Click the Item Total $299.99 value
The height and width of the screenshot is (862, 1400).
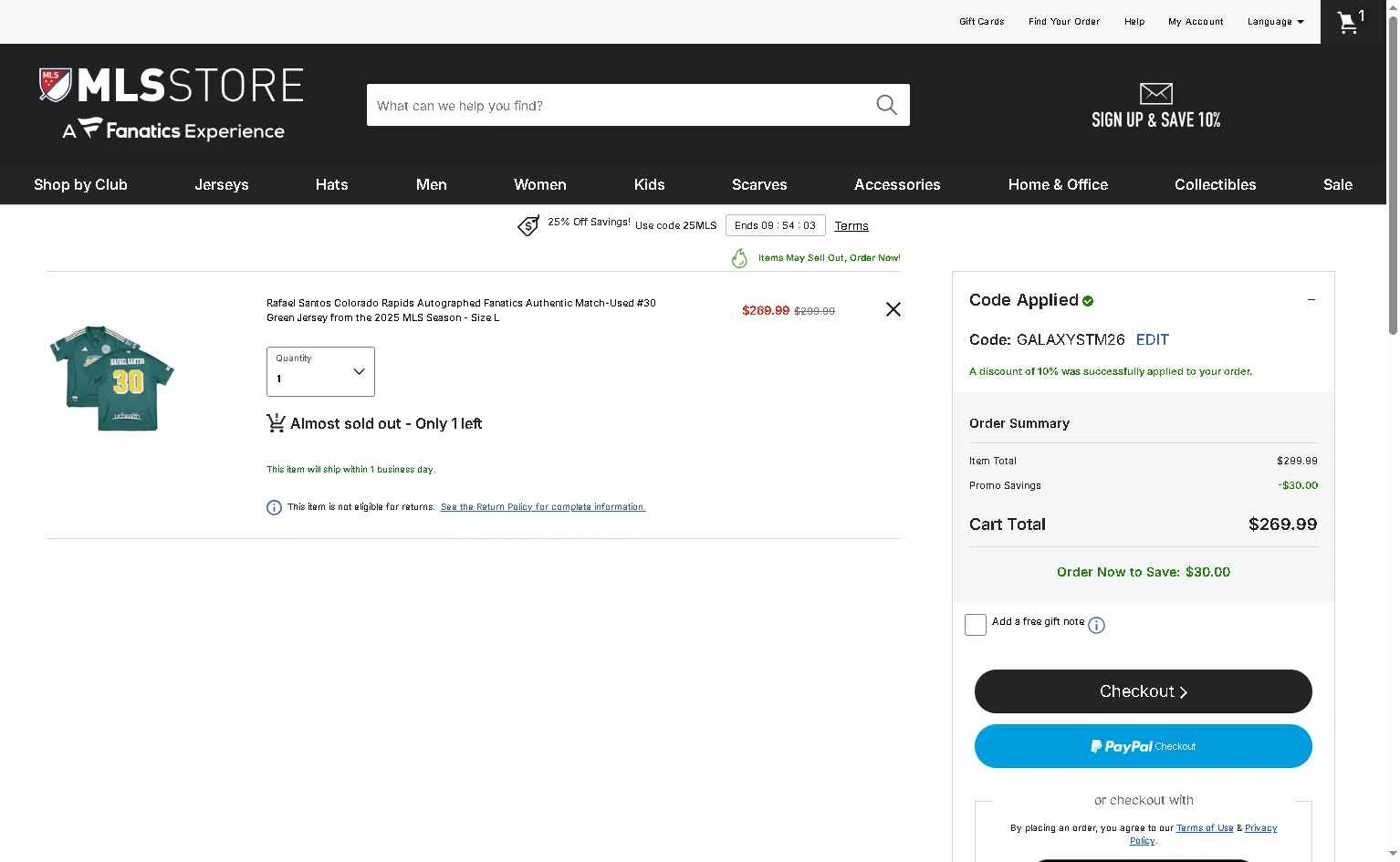[1297, 461]
